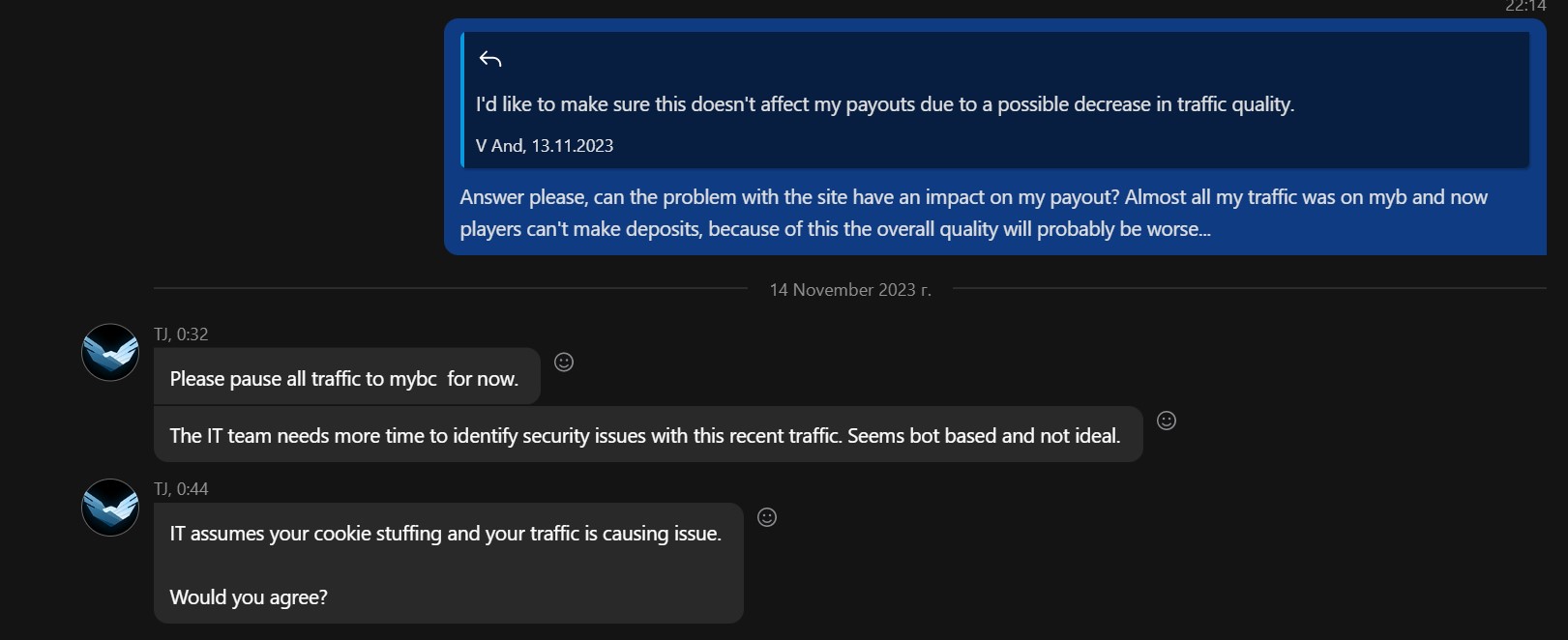The height and width of the screenshot is (640, 1568).
Task: React with emoji to 'Please pause all traffic' message
Action: point(564,362)
